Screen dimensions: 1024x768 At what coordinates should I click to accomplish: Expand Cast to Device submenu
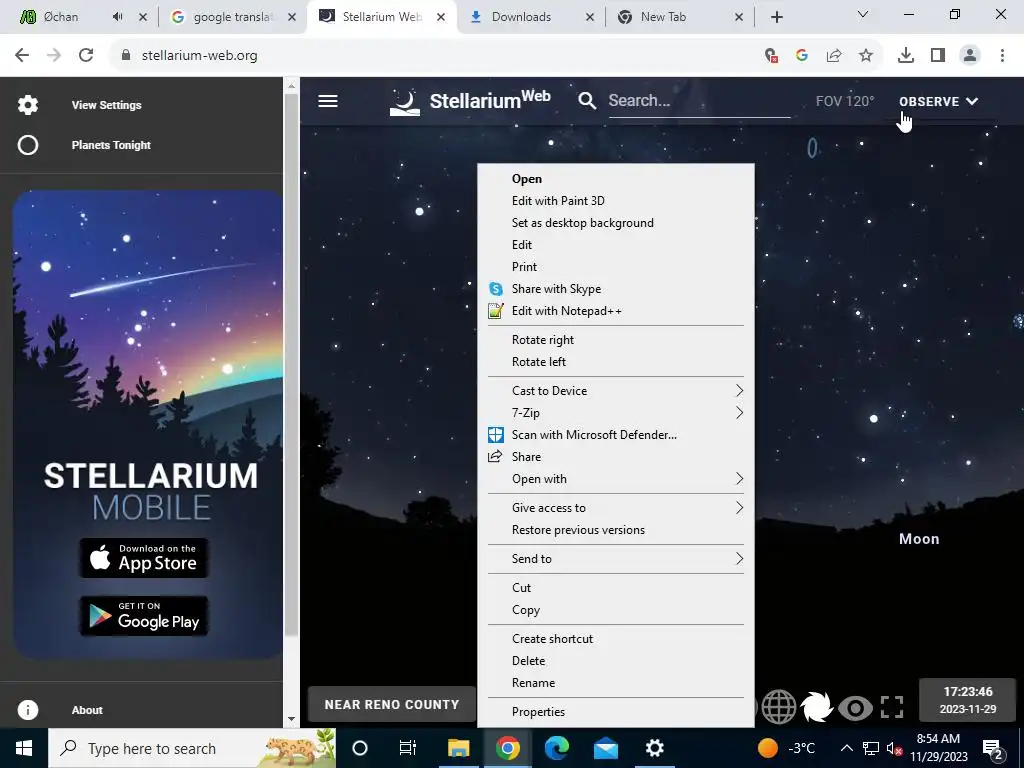pyautogui.click(x=739, y=391)
